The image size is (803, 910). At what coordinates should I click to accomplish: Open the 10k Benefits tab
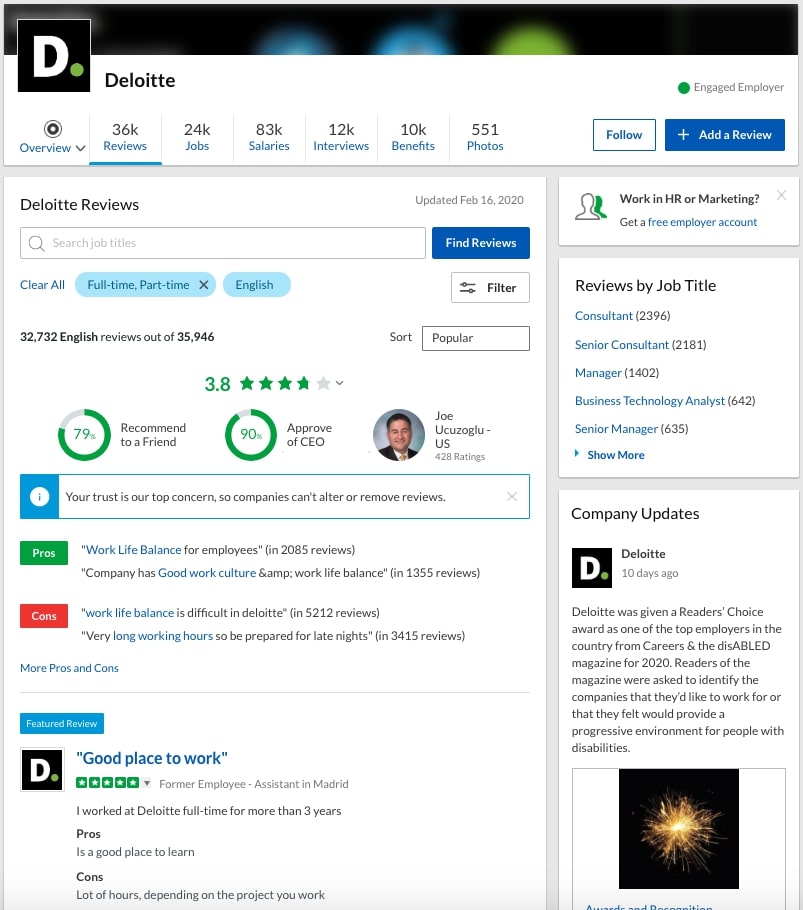[x=413, y=138]
